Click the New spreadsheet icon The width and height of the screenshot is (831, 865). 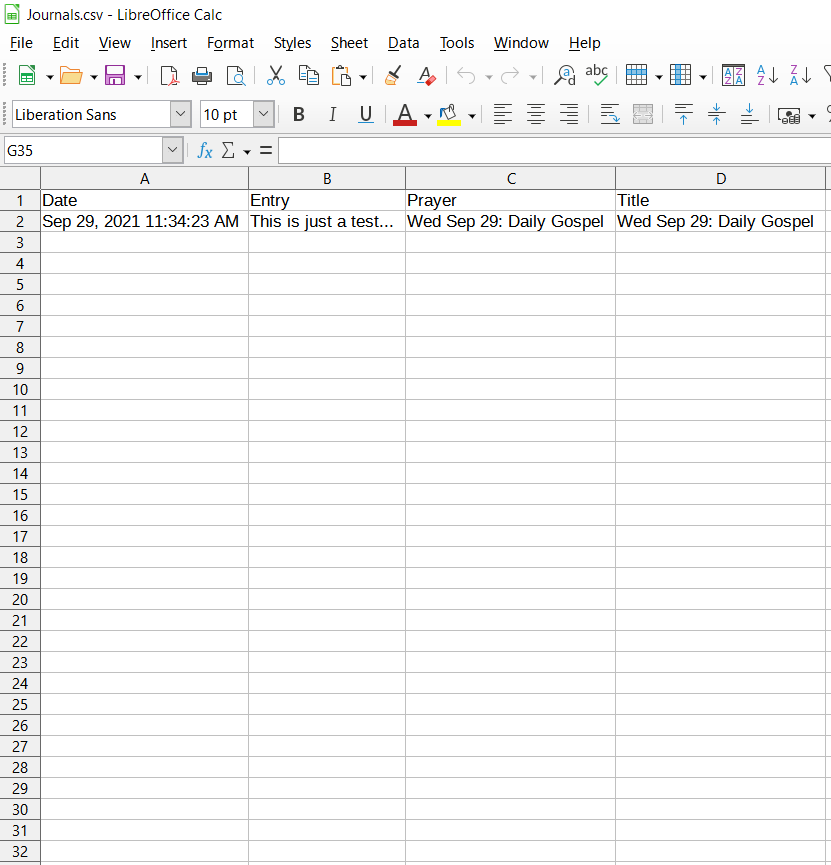26,76
